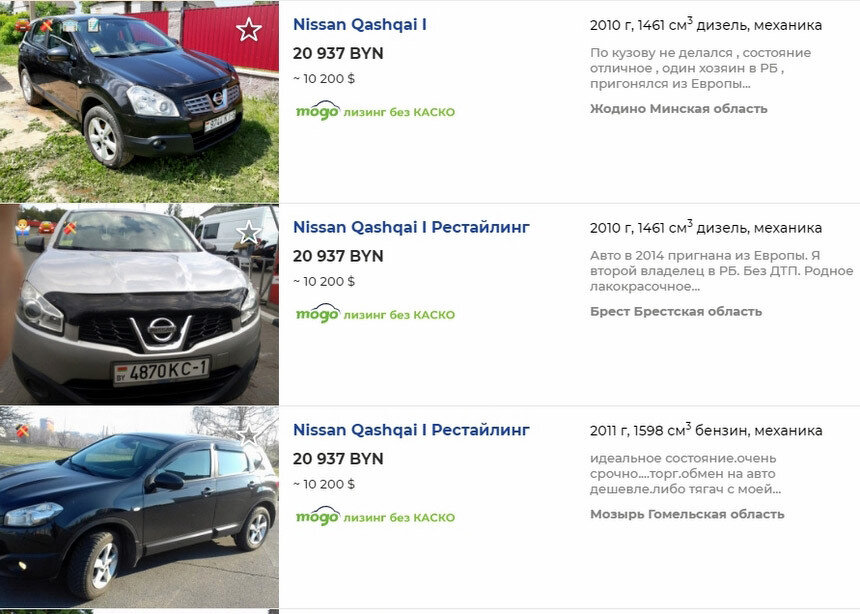Click description starting with идеальное состояние
This screenshot has width=860, height=614.
(x=686, y=474)
